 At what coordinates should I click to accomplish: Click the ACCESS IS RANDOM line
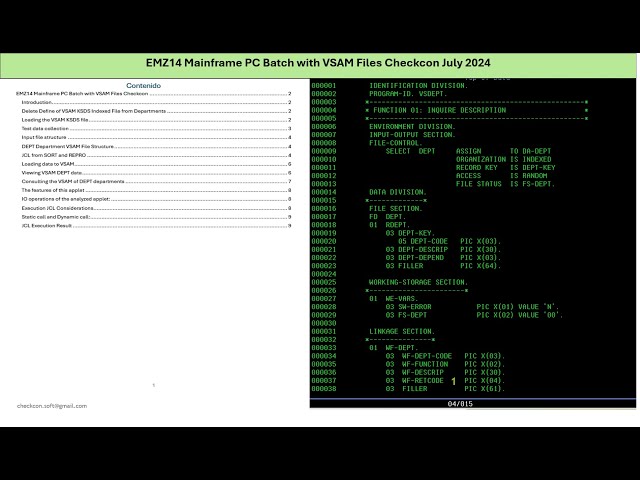tap(502, 176)
